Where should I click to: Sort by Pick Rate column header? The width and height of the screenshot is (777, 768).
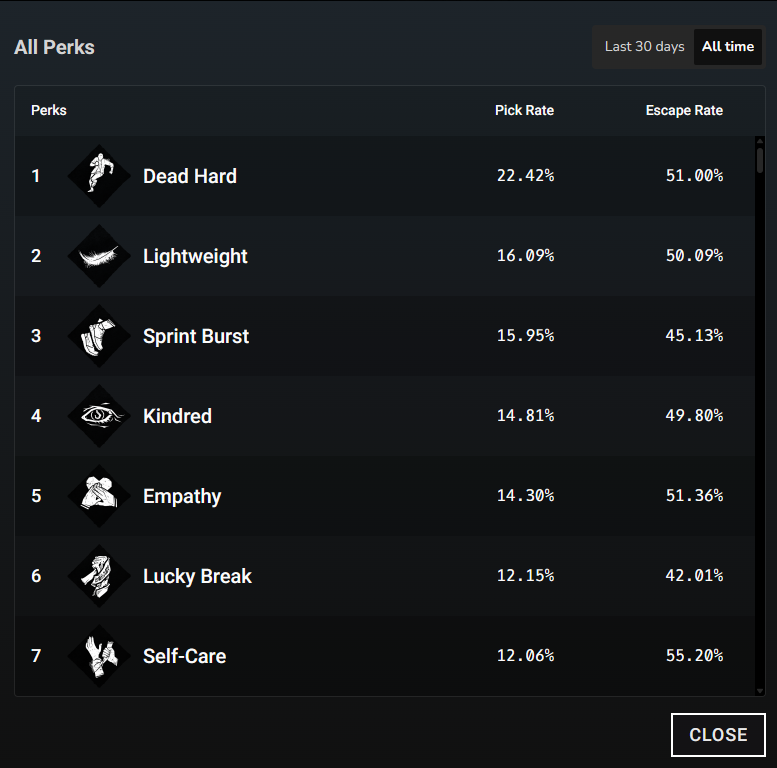(524, 110)
